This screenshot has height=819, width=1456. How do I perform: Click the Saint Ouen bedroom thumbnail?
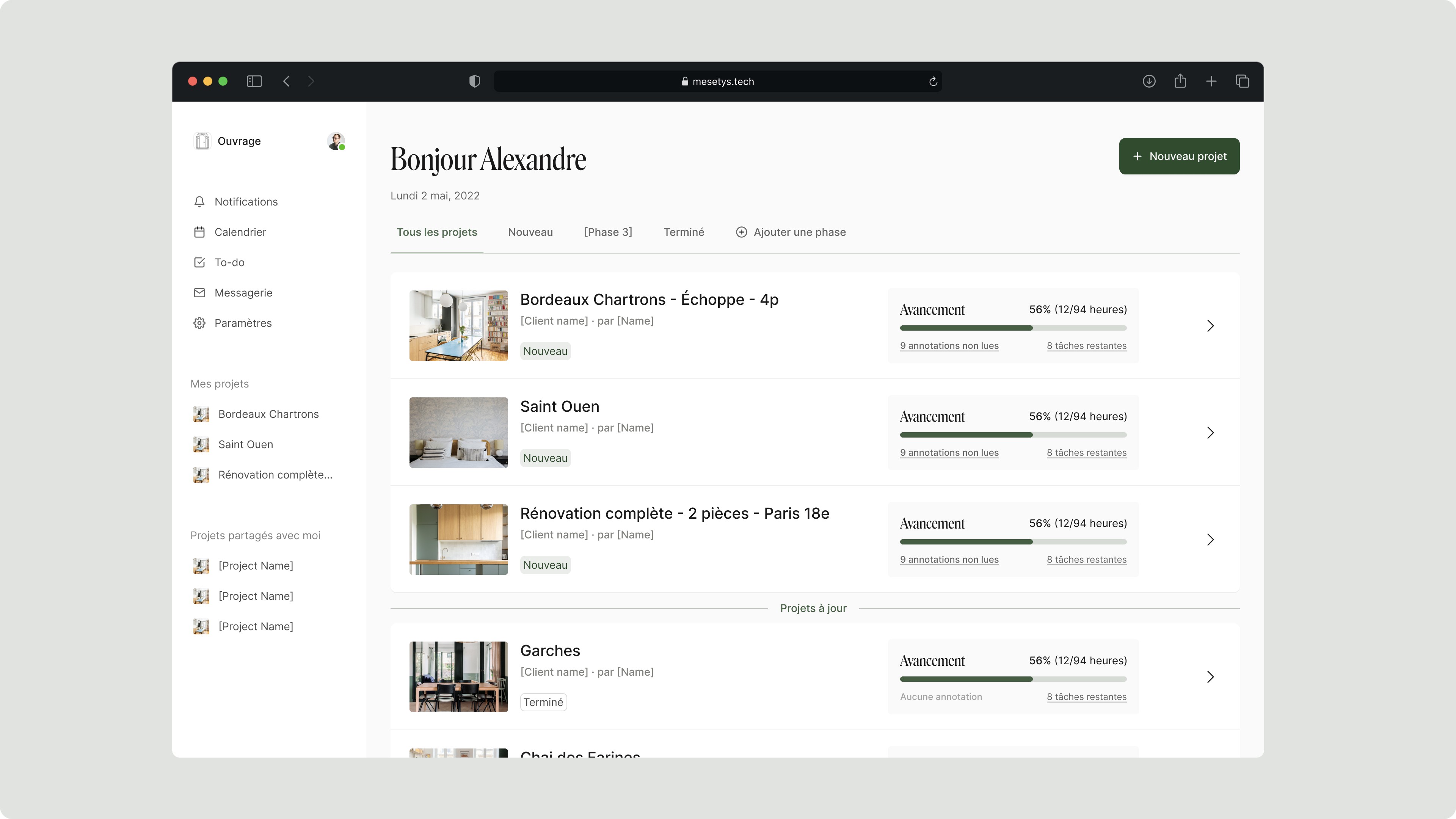pos(458,432)
